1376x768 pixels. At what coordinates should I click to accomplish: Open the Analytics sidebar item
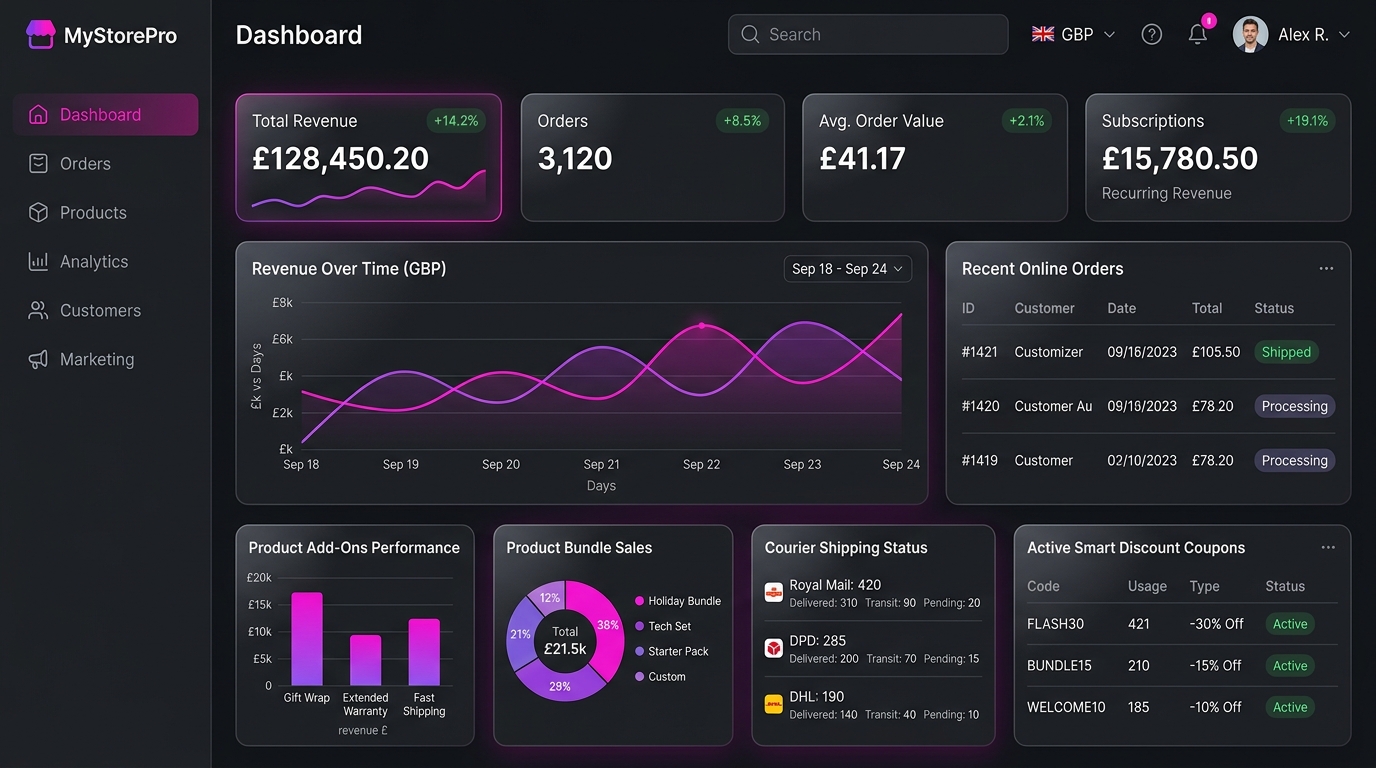(106, 262)
